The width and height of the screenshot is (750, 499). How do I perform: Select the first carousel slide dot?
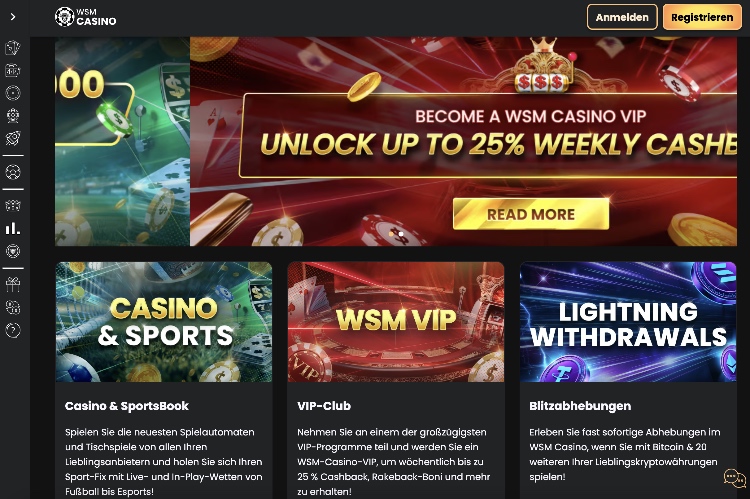pyautogui.click(x=392, y=234)
